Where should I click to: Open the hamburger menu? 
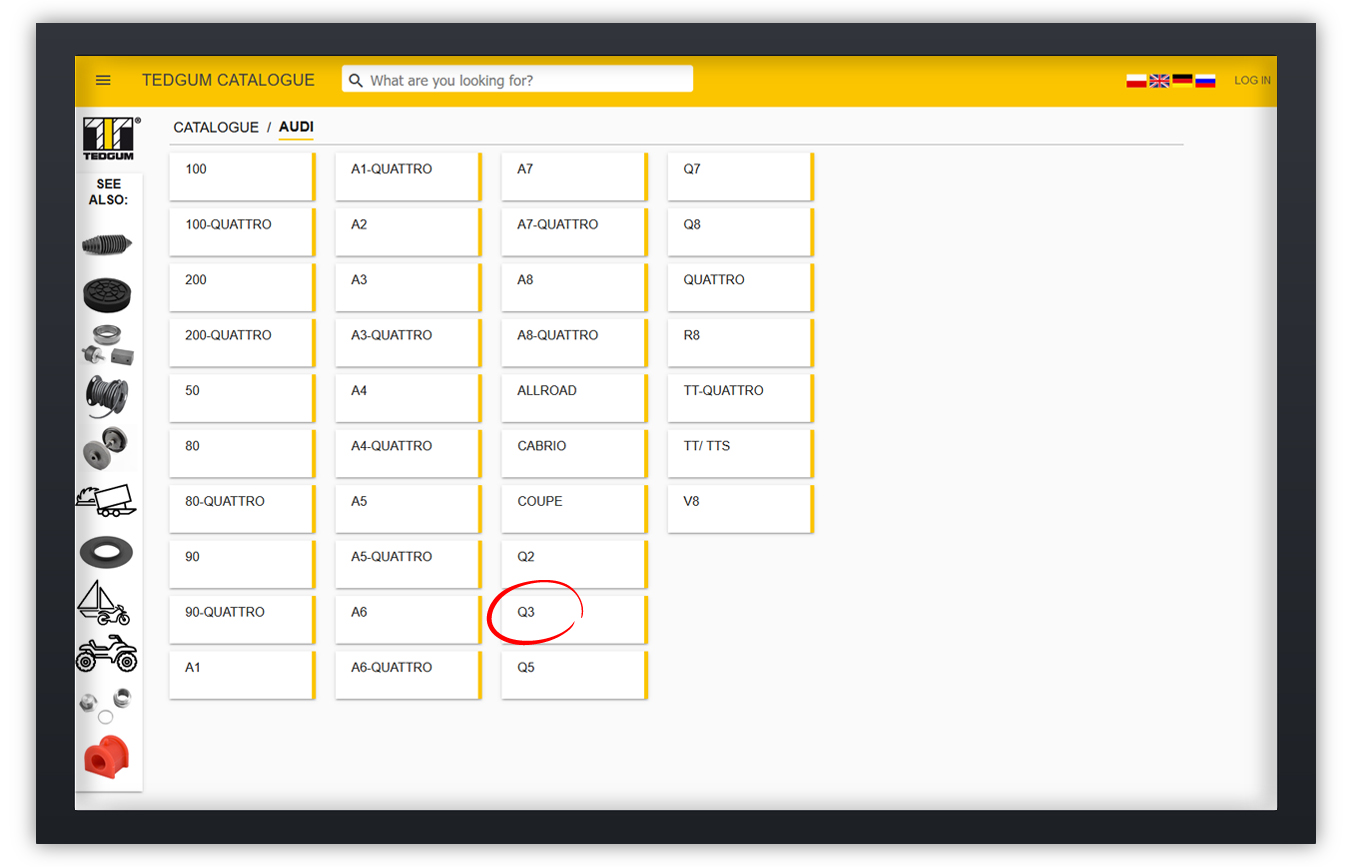point(103,80)
